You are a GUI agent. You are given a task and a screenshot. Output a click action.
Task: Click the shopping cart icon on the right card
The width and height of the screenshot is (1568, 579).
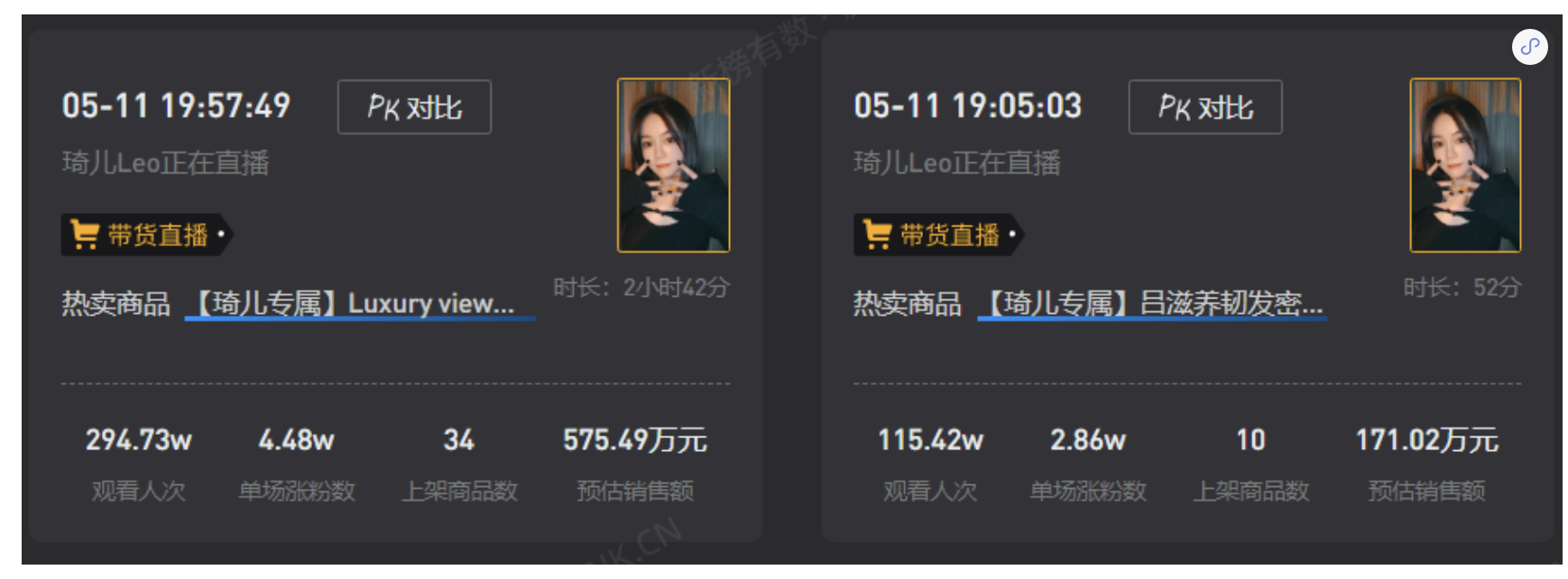point(877,234)
